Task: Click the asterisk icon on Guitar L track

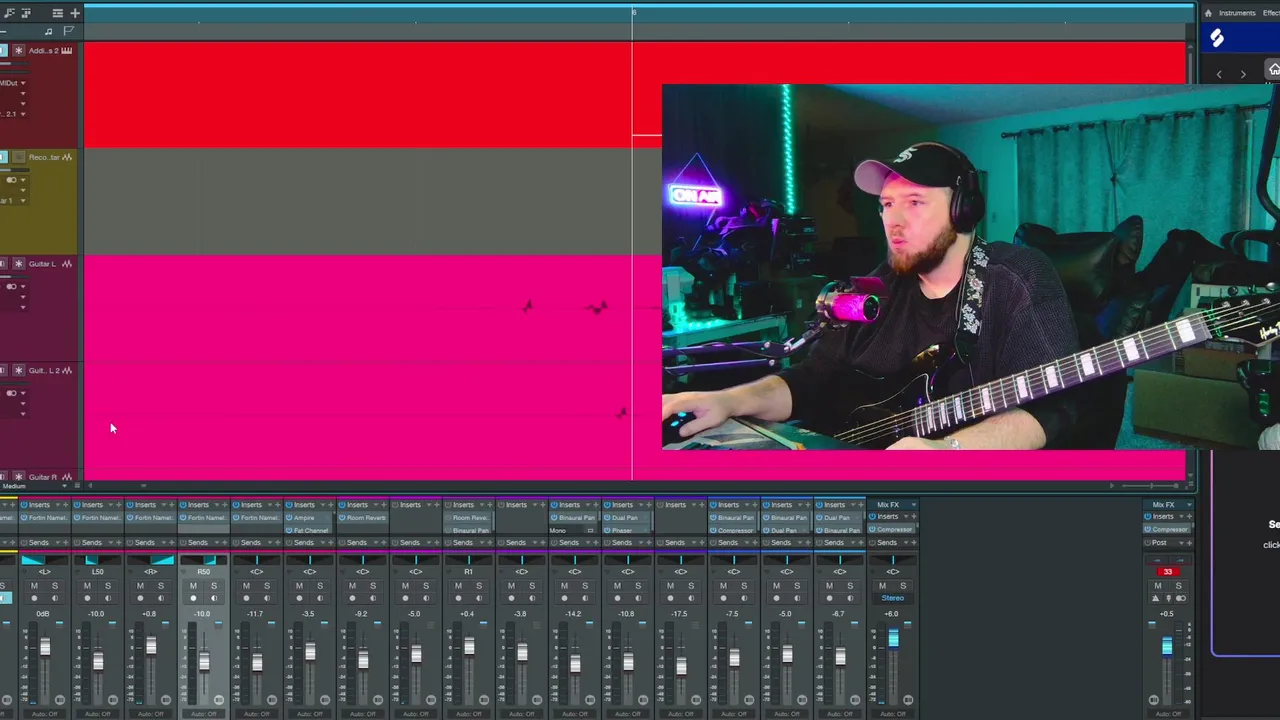Action: click(x=19, y=264)
